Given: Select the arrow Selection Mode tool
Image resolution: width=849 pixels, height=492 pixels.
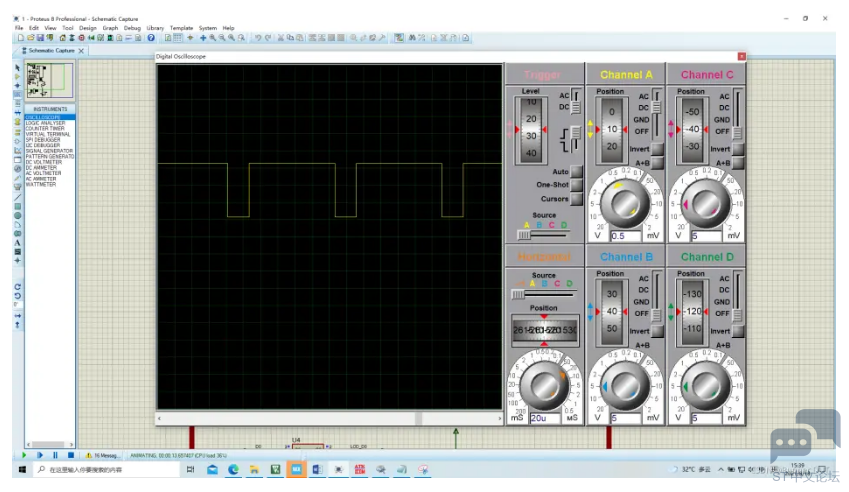Looking at the screenshot, I should tap(17, 68).
